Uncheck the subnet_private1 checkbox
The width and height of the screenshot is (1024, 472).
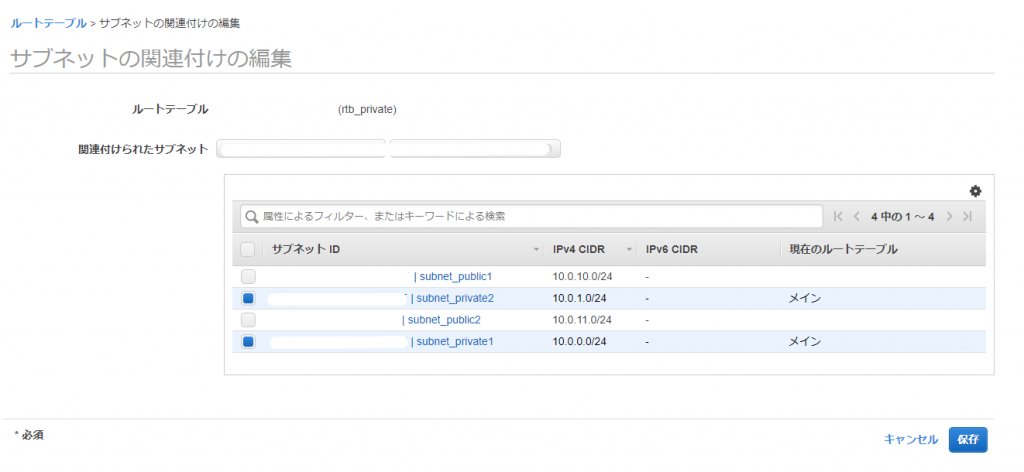(248, 341)
